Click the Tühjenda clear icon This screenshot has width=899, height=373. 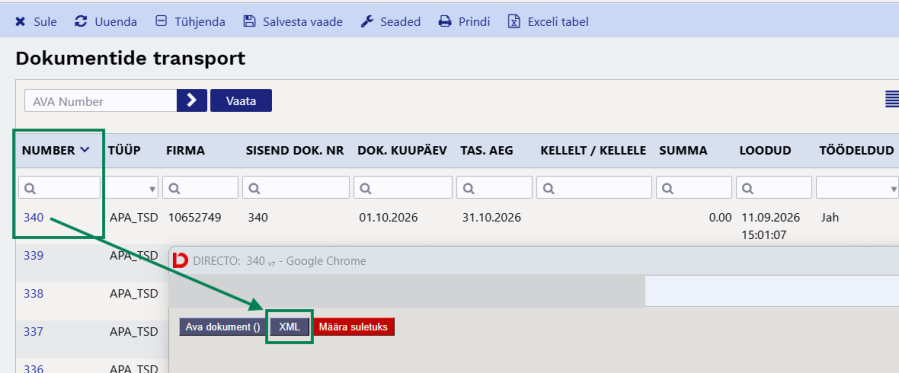coord(161,21)
